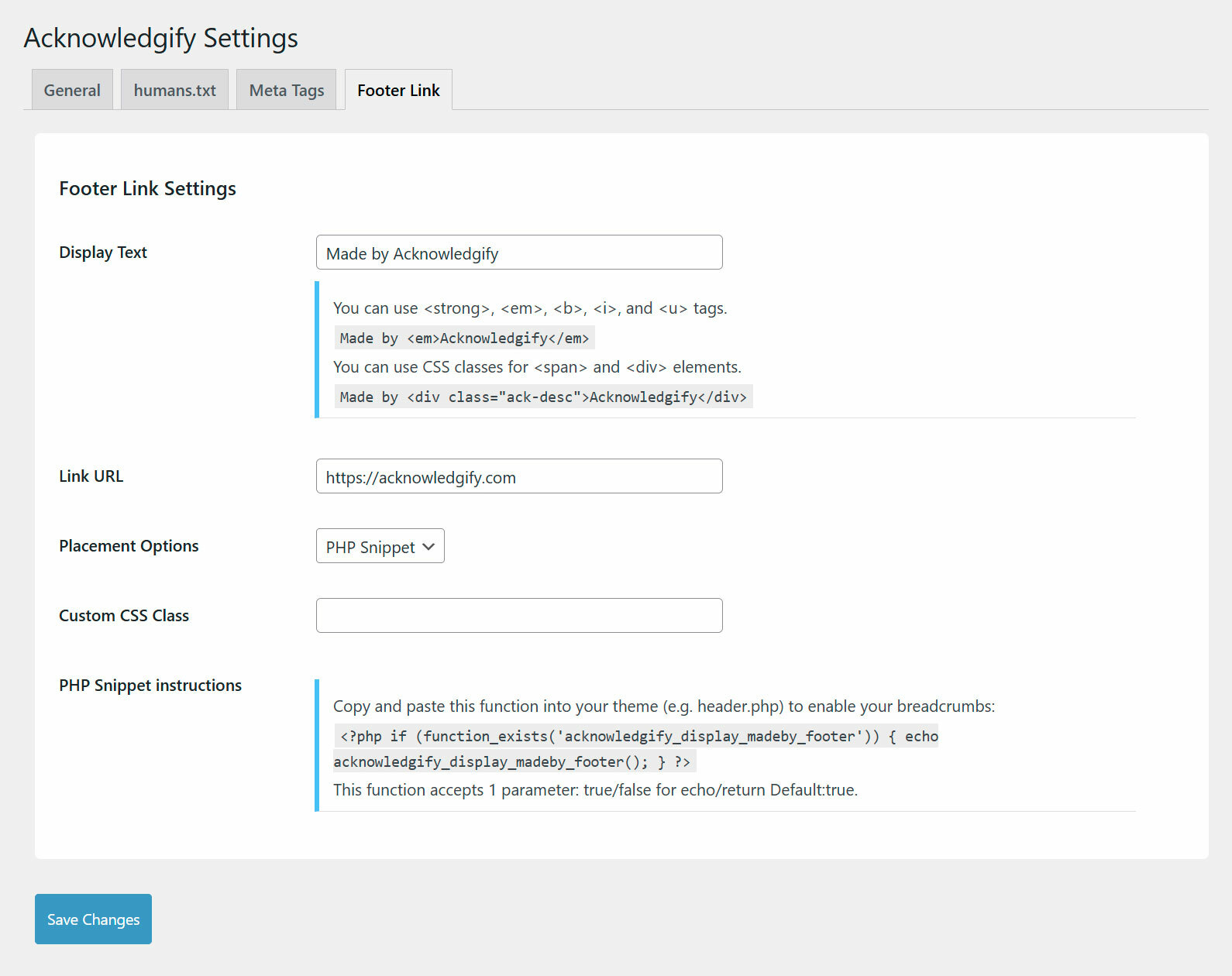Click the Custom CSS Class label
The image size is (1232, 976).
[x=124, y=616]
